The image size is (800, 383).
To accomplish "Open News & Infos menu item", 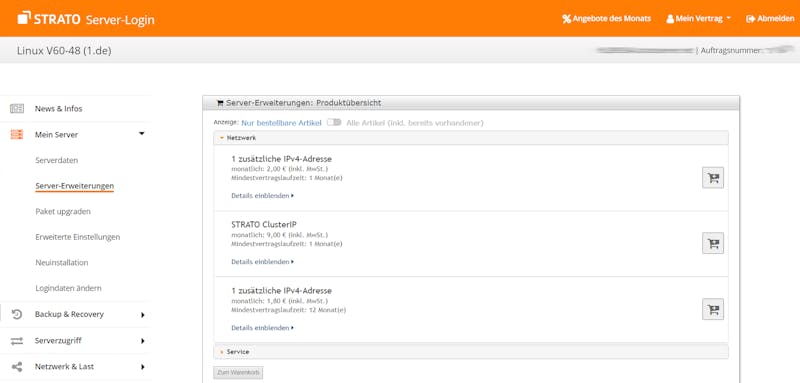I will click(58, 109).
